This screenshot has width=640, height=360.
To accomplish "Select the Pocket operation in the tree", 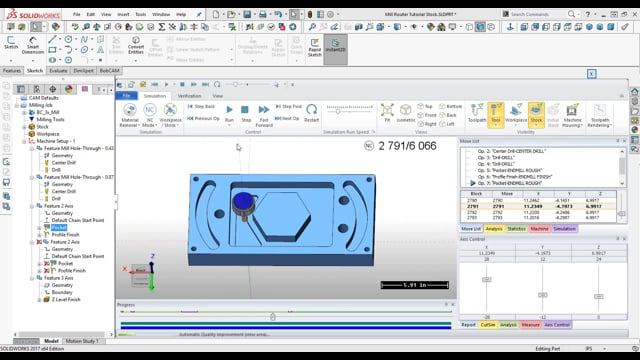I will (59, 228).
